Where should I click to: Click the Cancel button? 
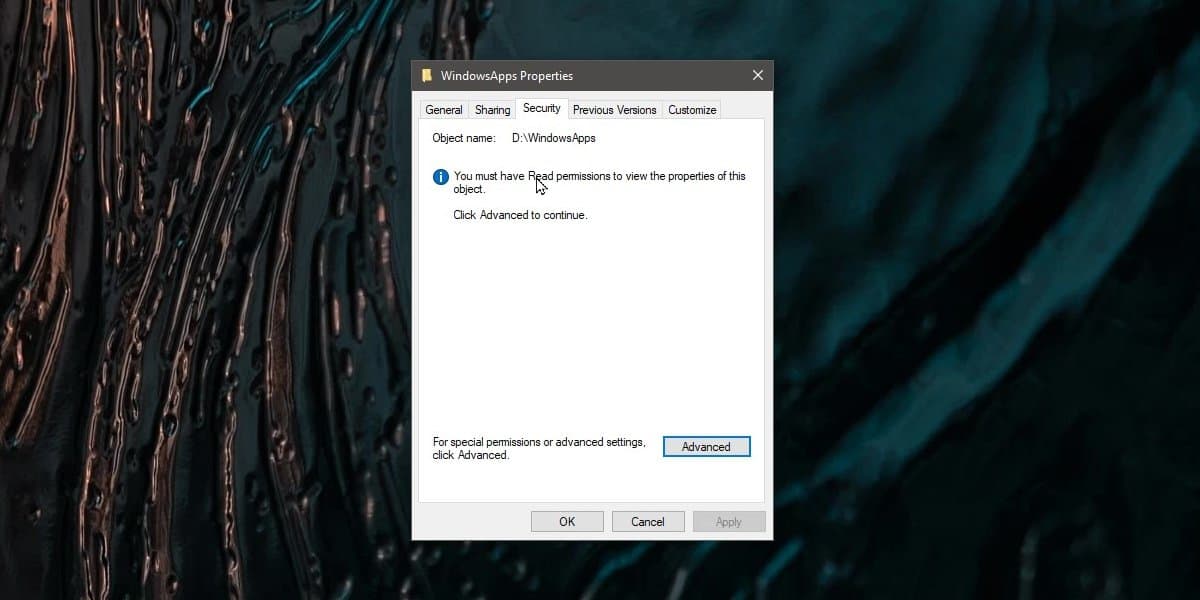(x=648, y=521)
